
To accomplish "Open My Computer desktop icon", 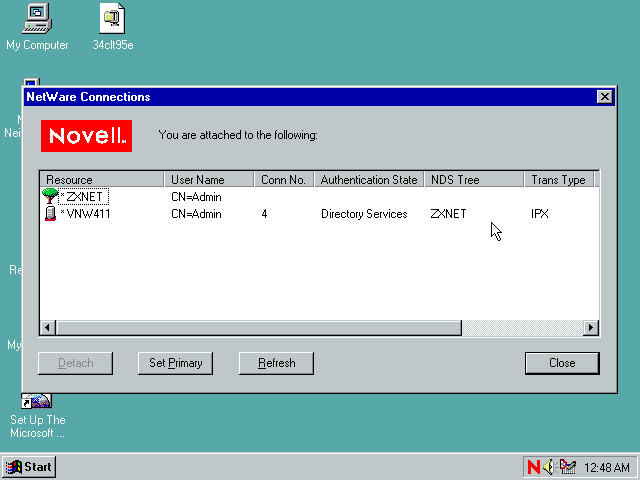I will 37,18.
